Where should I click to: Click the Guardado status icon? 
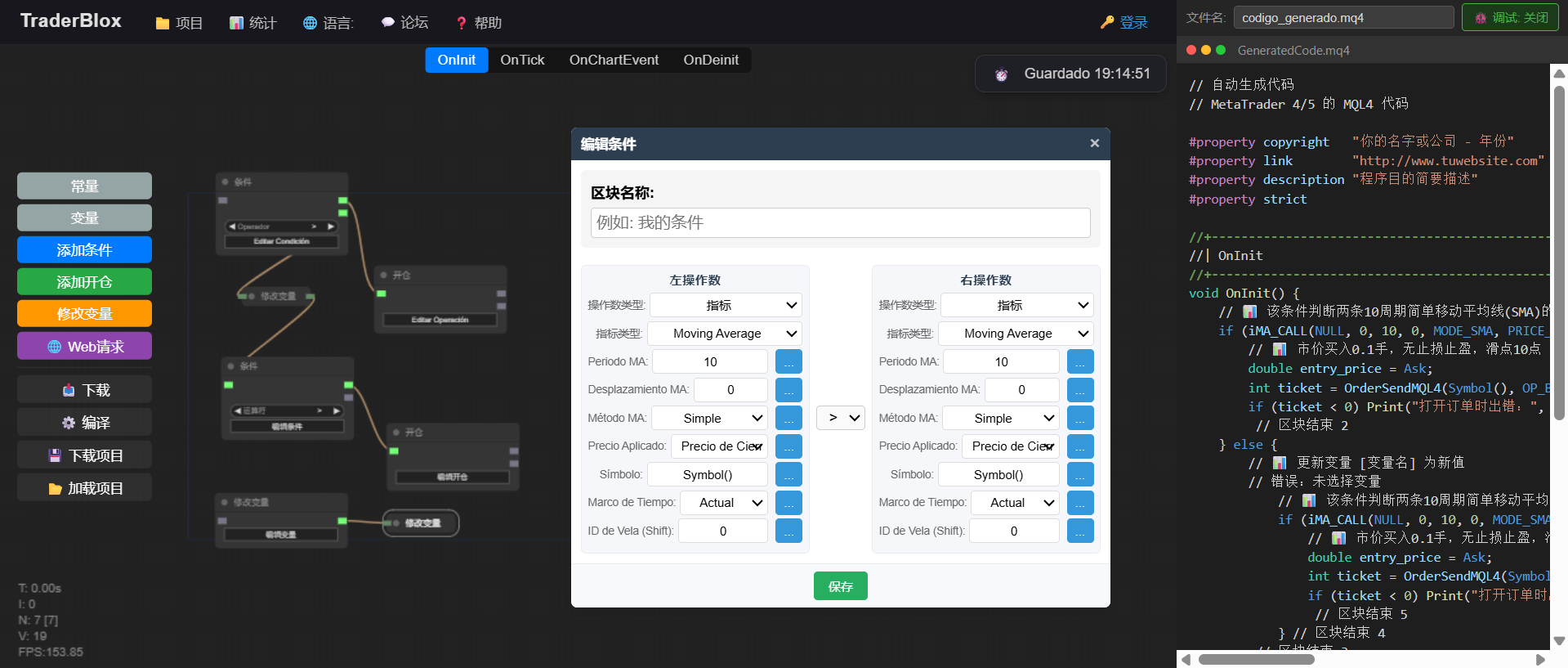pos(1002,74)
